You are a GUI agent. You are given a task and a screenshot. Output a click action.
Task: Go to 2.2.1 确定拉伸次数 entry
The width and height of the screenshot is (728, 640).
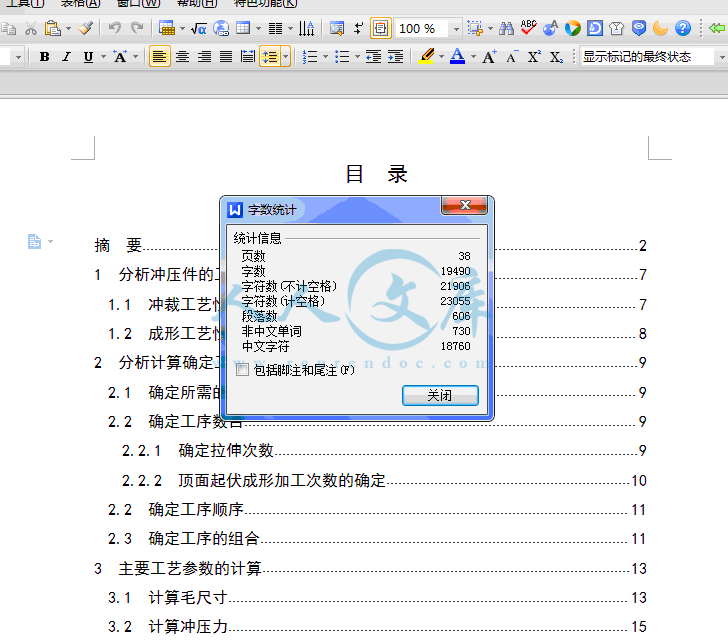384,451
